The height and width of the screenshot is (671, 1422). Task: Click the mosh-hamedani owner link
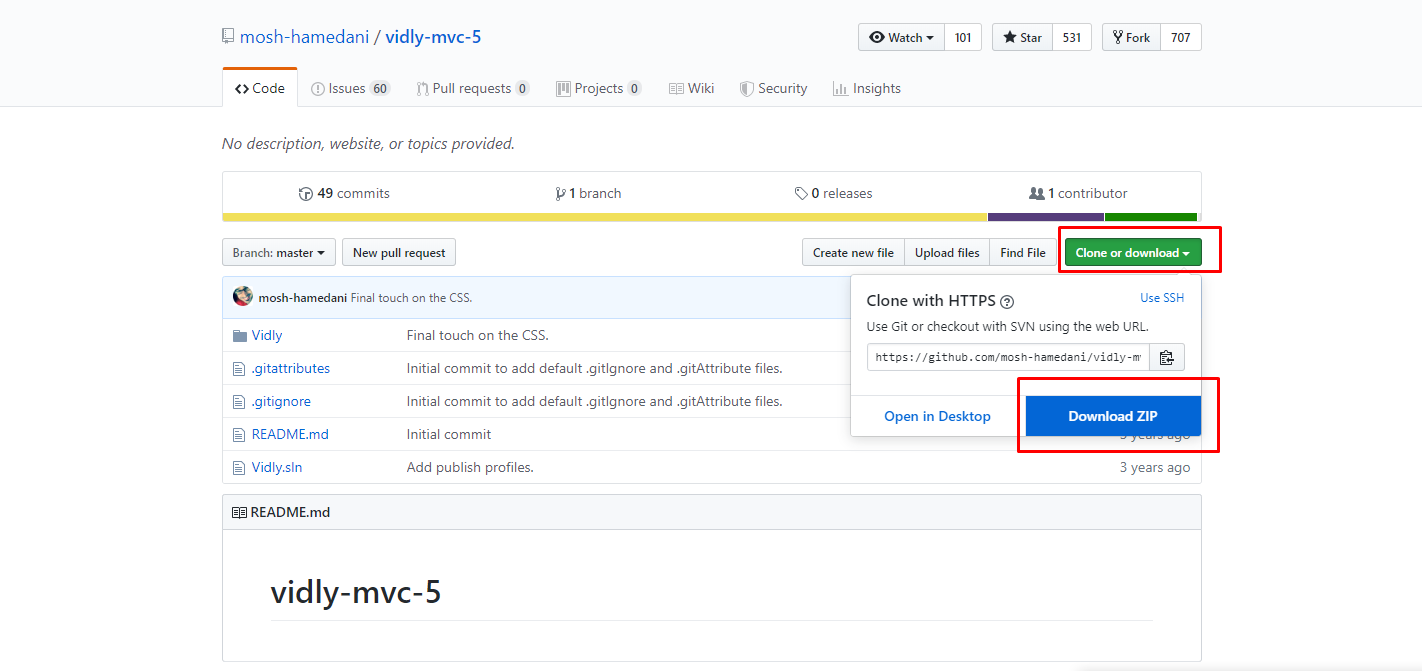[x=304, y=37]
